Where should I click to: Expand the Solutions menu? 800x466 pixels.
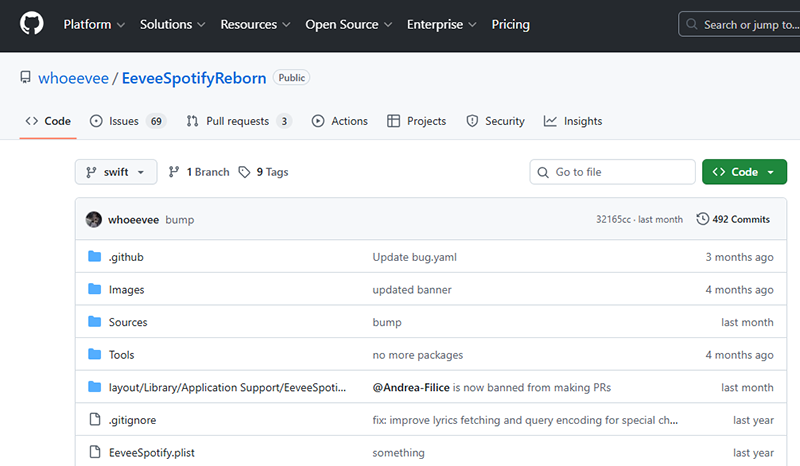pyautogui.click(x=172, y=24)
